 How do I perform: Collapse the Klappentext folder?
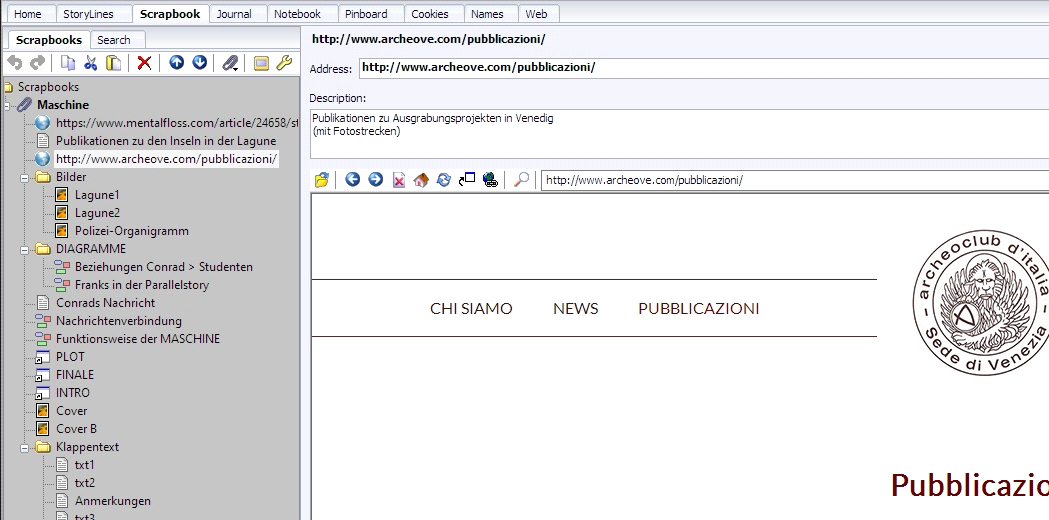[25, 447]
